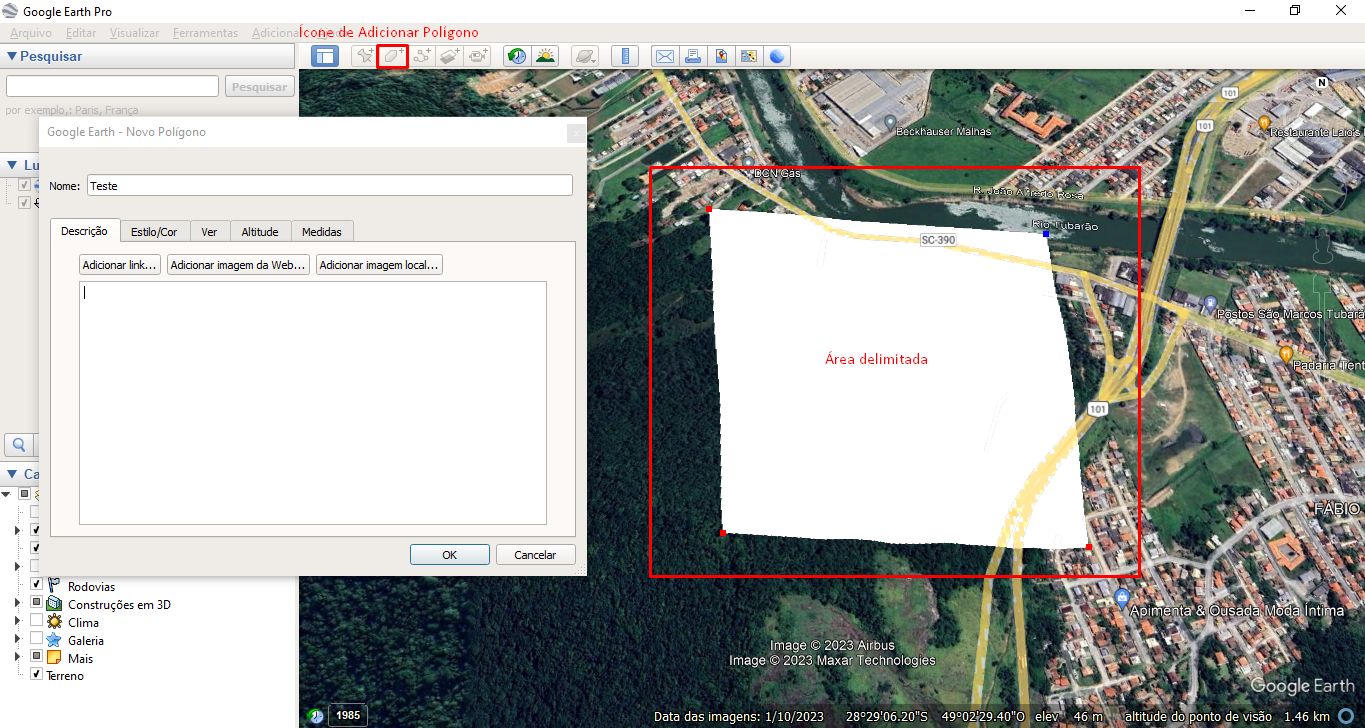Toggle the Mais layer checkbox
Viewport: 1365px width, 728px height.
36,656
